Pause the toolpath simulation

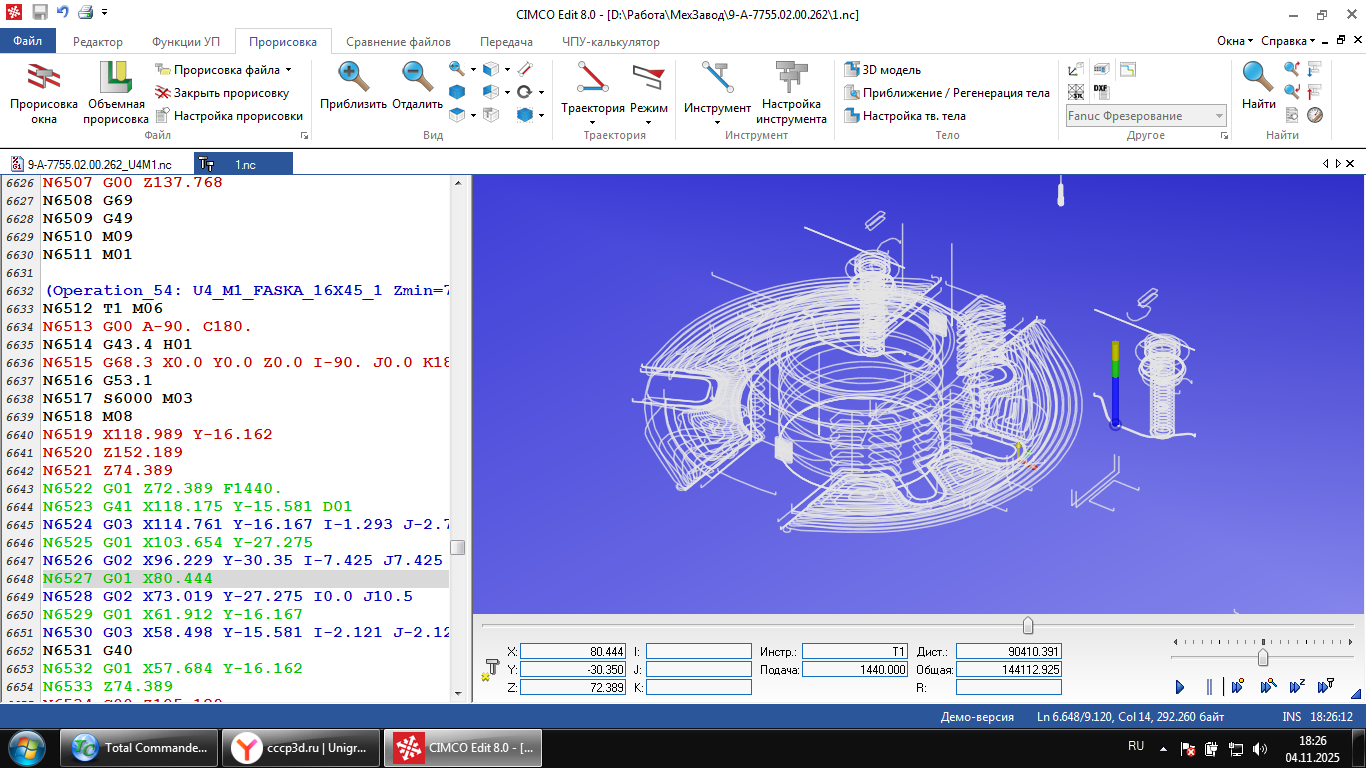click(x=1208, y=687)
